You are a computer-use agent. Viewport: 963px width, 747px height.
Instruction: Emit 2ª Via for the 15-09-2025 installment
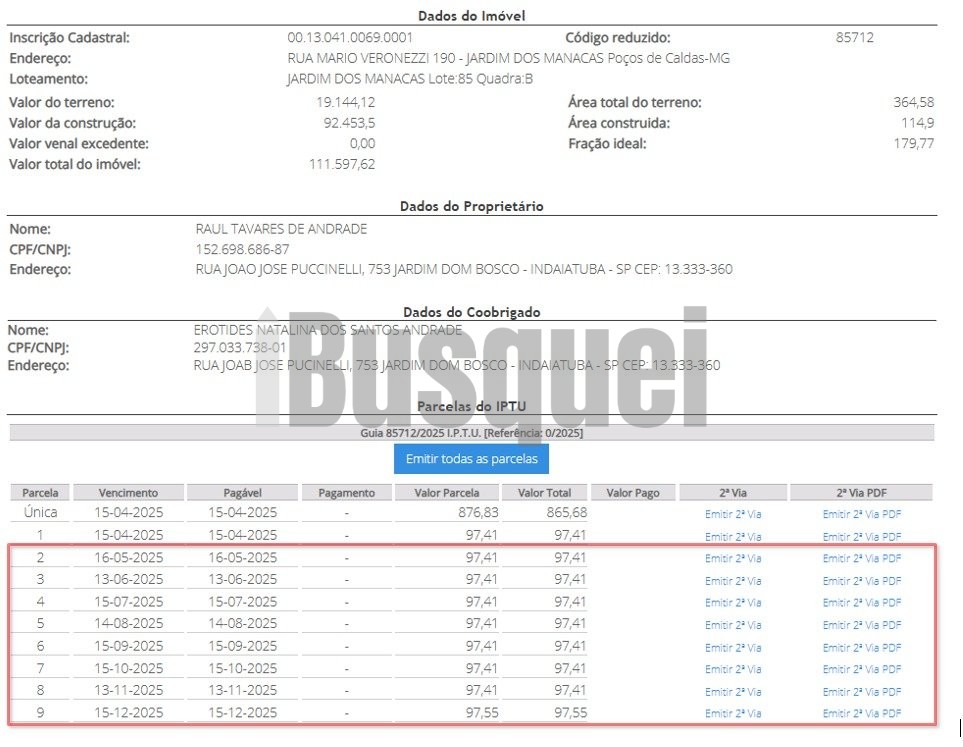pos(733,648)
